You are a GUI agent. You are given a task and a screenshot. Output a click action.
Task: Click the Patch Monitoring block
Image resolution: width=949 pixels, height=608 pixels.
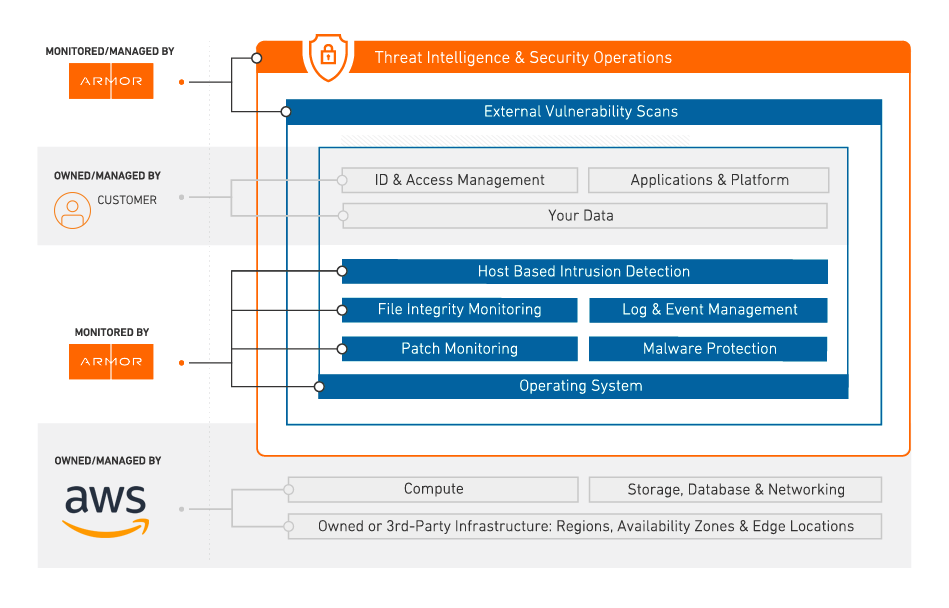[459, 349]
